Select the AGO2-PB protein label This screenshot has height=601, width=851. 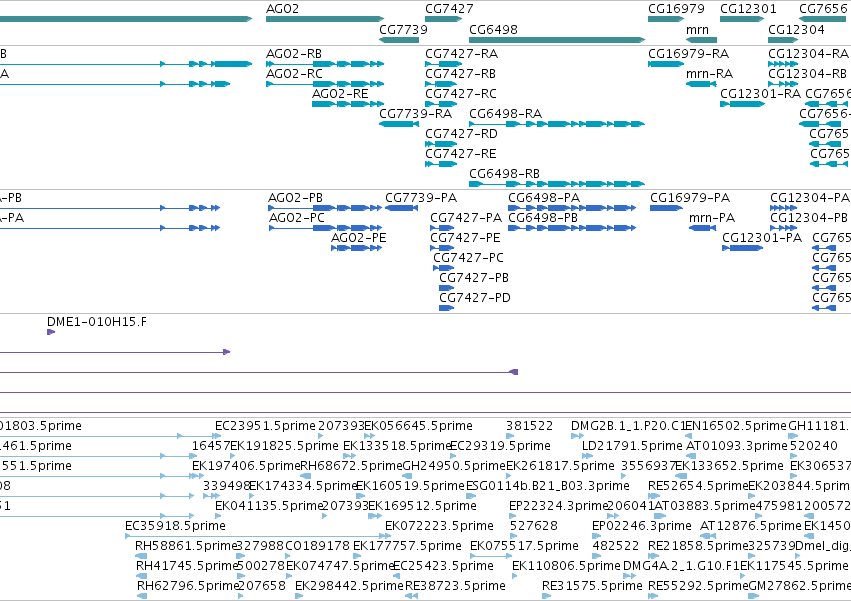[296, 198]
